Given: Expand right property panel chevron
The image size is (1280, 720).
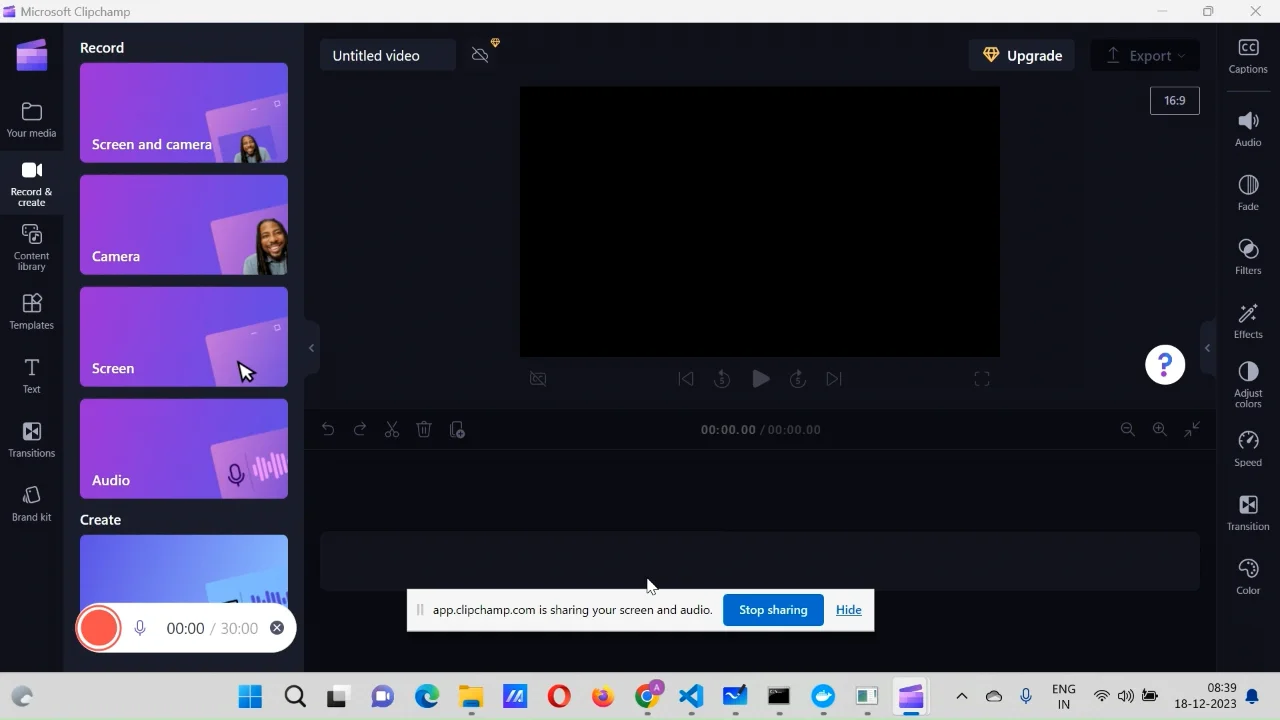Looking at the screenshot, I should [1207, 348].
